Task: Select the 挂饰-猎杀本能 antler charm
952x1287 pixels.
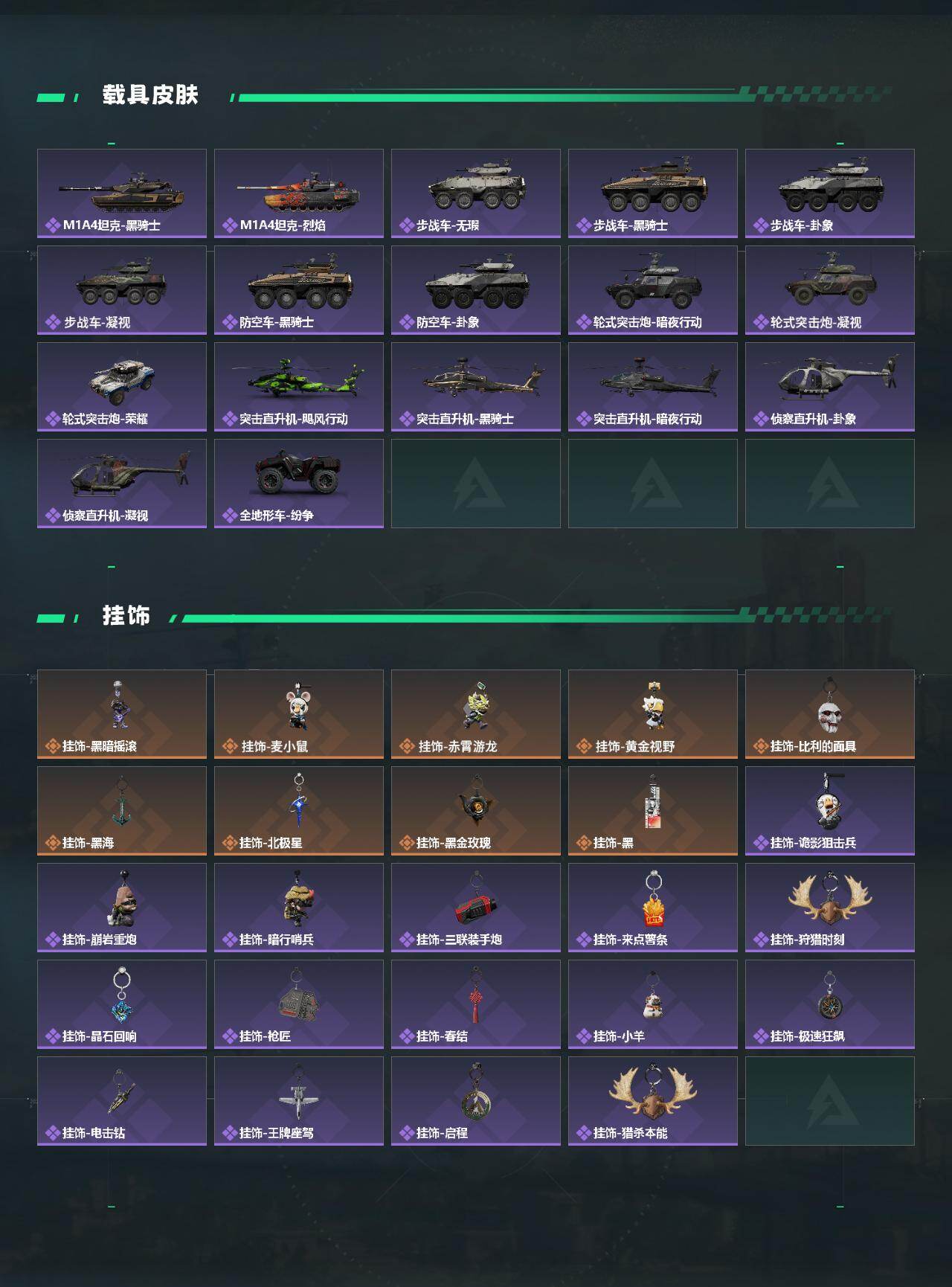Action: 653,1101
